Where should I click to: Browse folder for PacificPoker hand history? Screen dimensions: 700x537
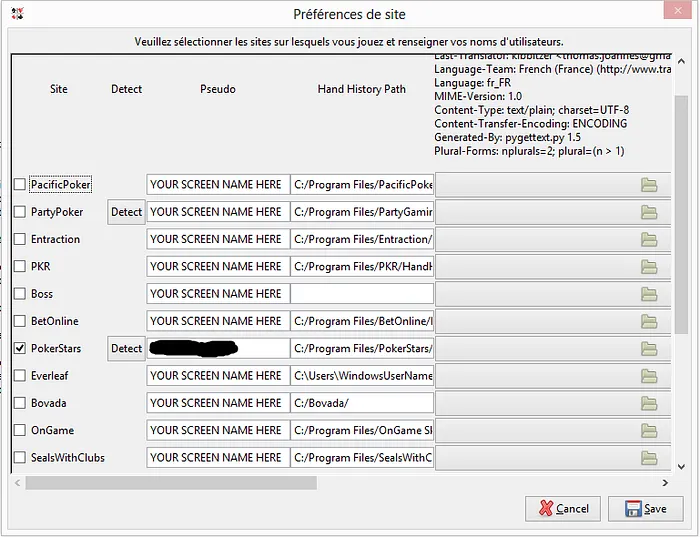[553, 185]
